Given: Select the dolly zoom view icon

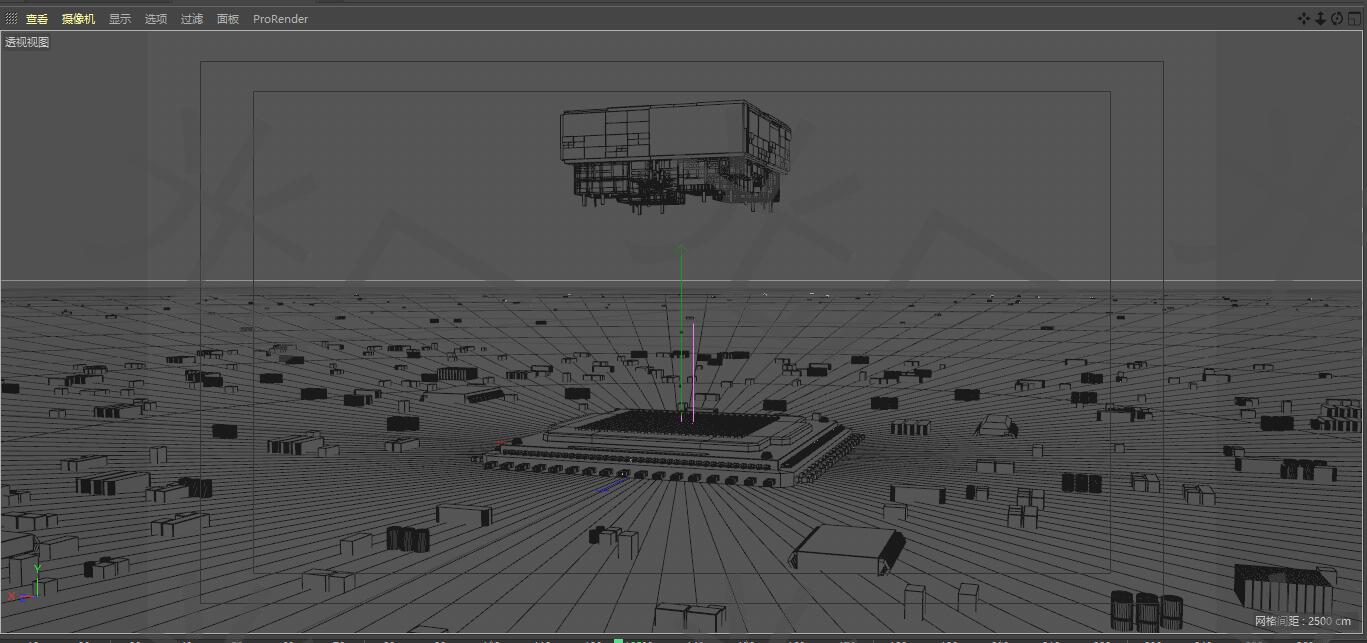Looking at the screenshot, I should point(1320,18).
